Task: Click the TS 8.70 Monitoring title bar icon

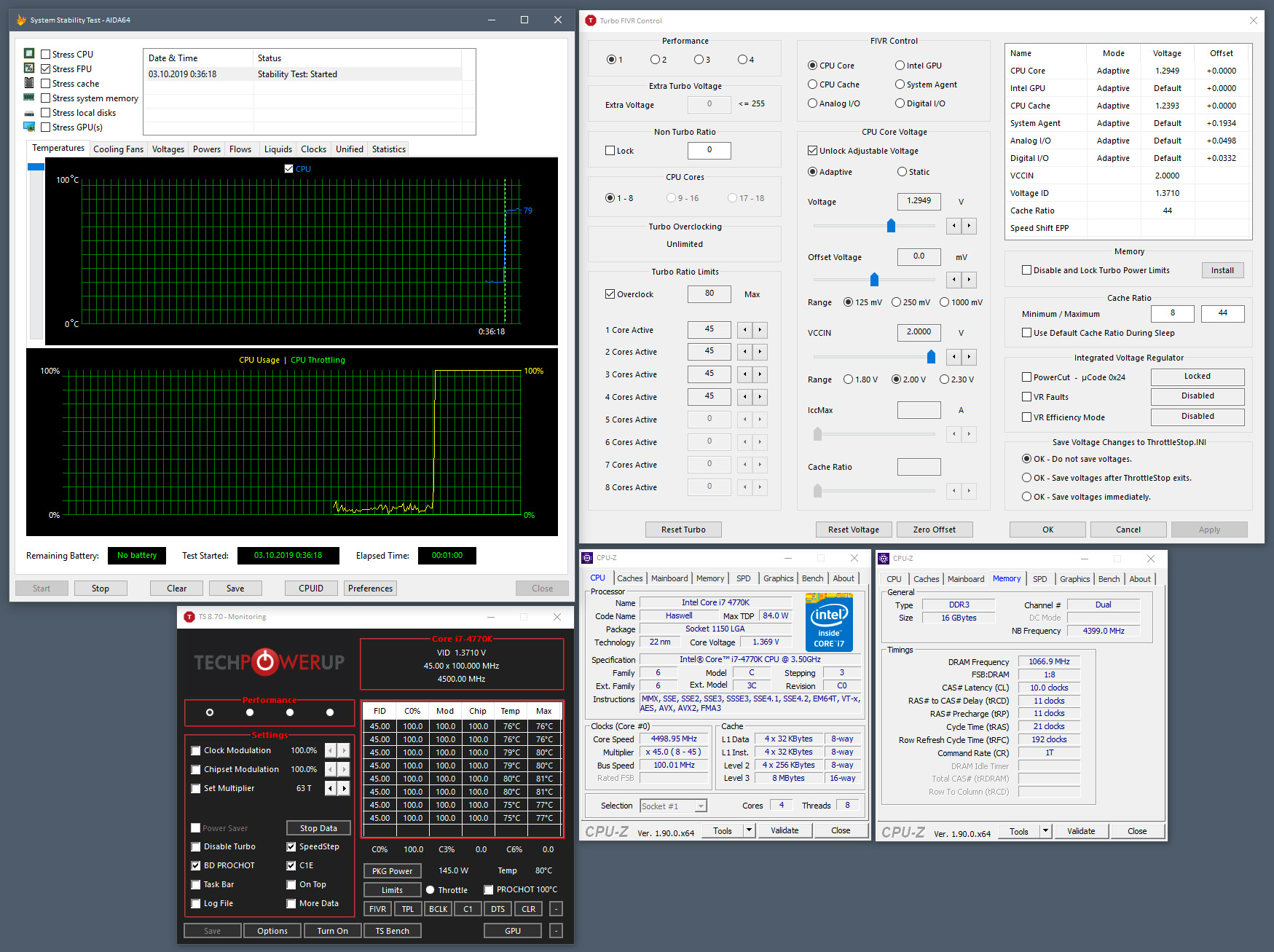Action: tap(189, 617)
